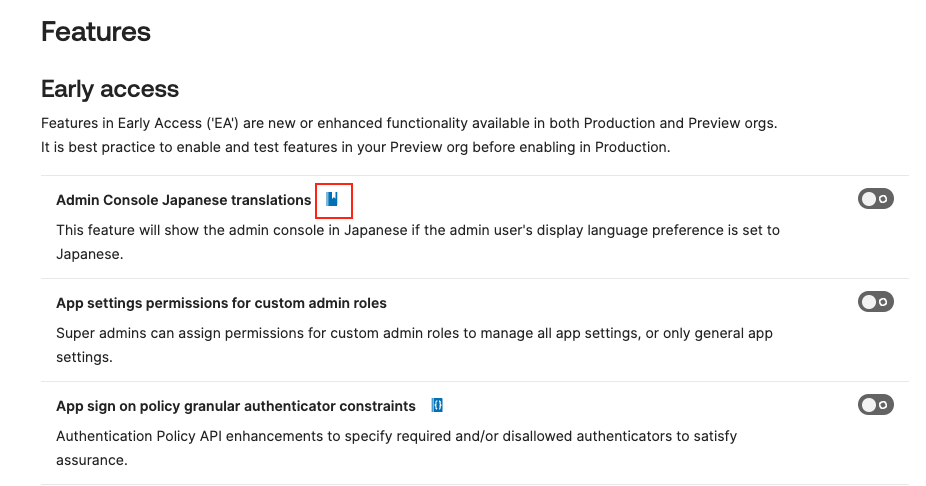Click the Features page heading
The height and width of the screenshot is (486, 926).
[x=96, y=32]
